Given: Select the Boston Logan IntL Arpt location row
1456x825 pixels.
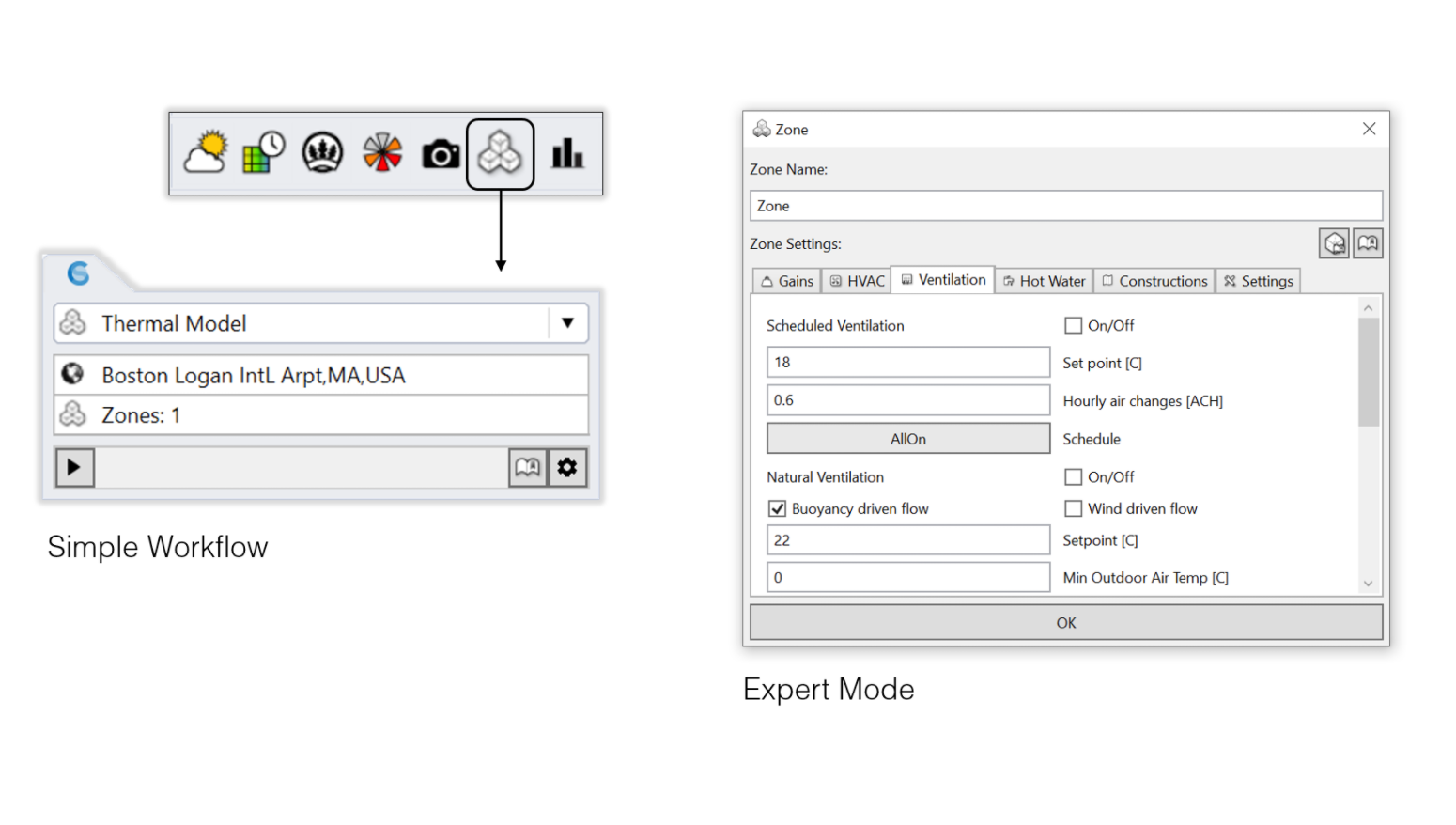Looking at the screenshot, I should click(321, 375).
